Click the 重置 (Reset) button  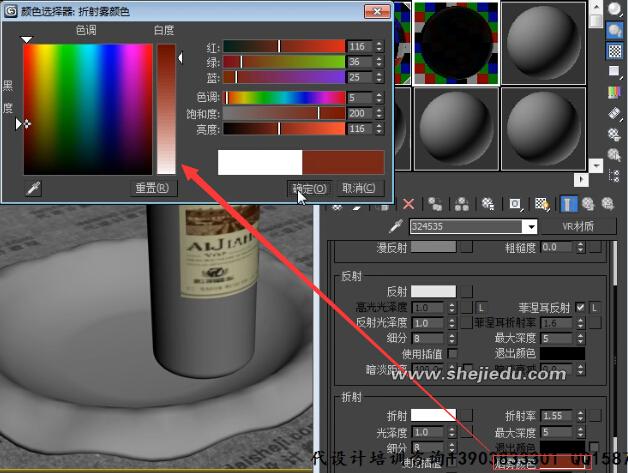[x=153, y=187]
